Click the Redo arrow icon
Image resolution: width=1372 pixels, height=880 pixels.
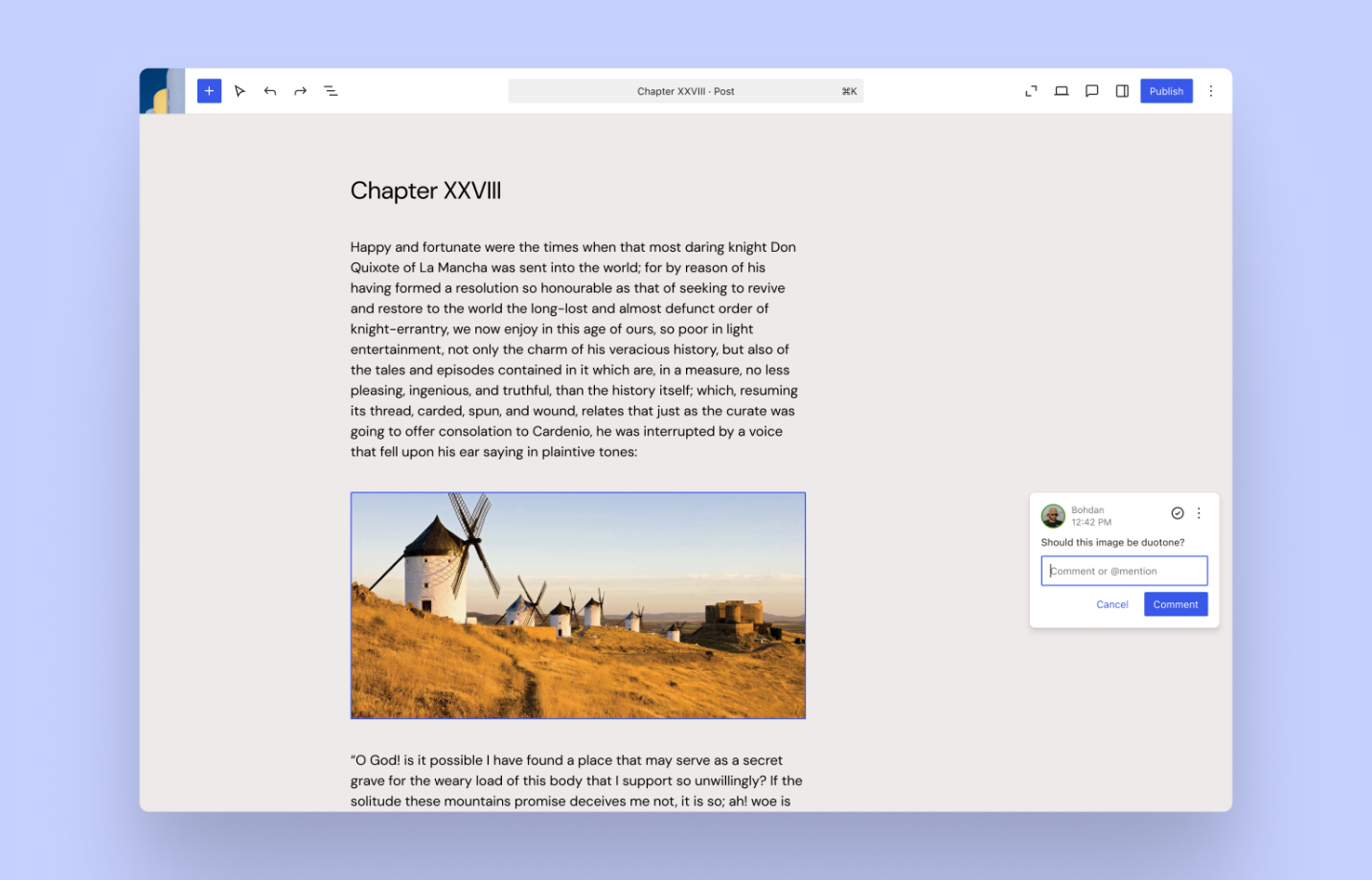300,90
